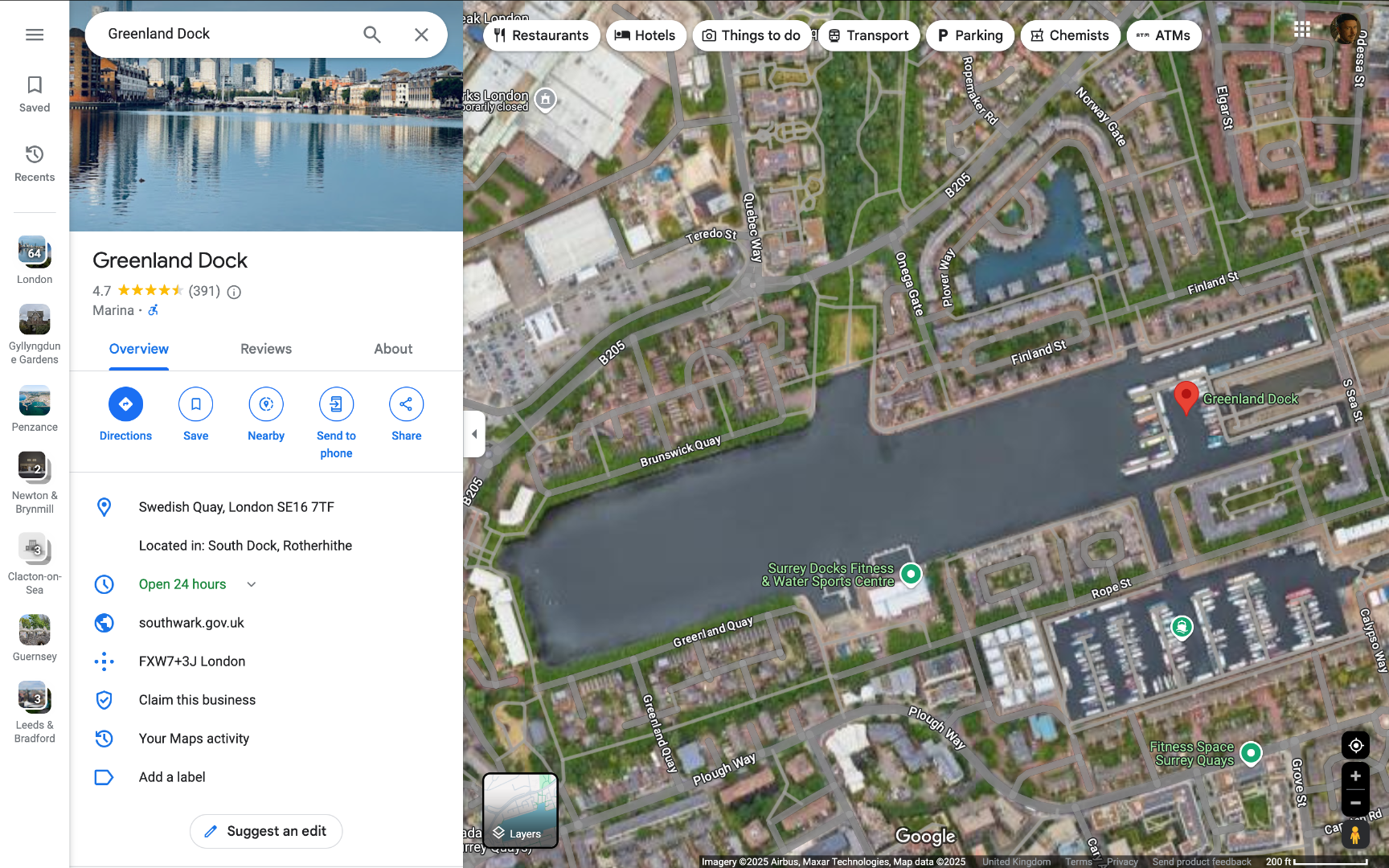Click the search magnifier icon

[371, 35]
